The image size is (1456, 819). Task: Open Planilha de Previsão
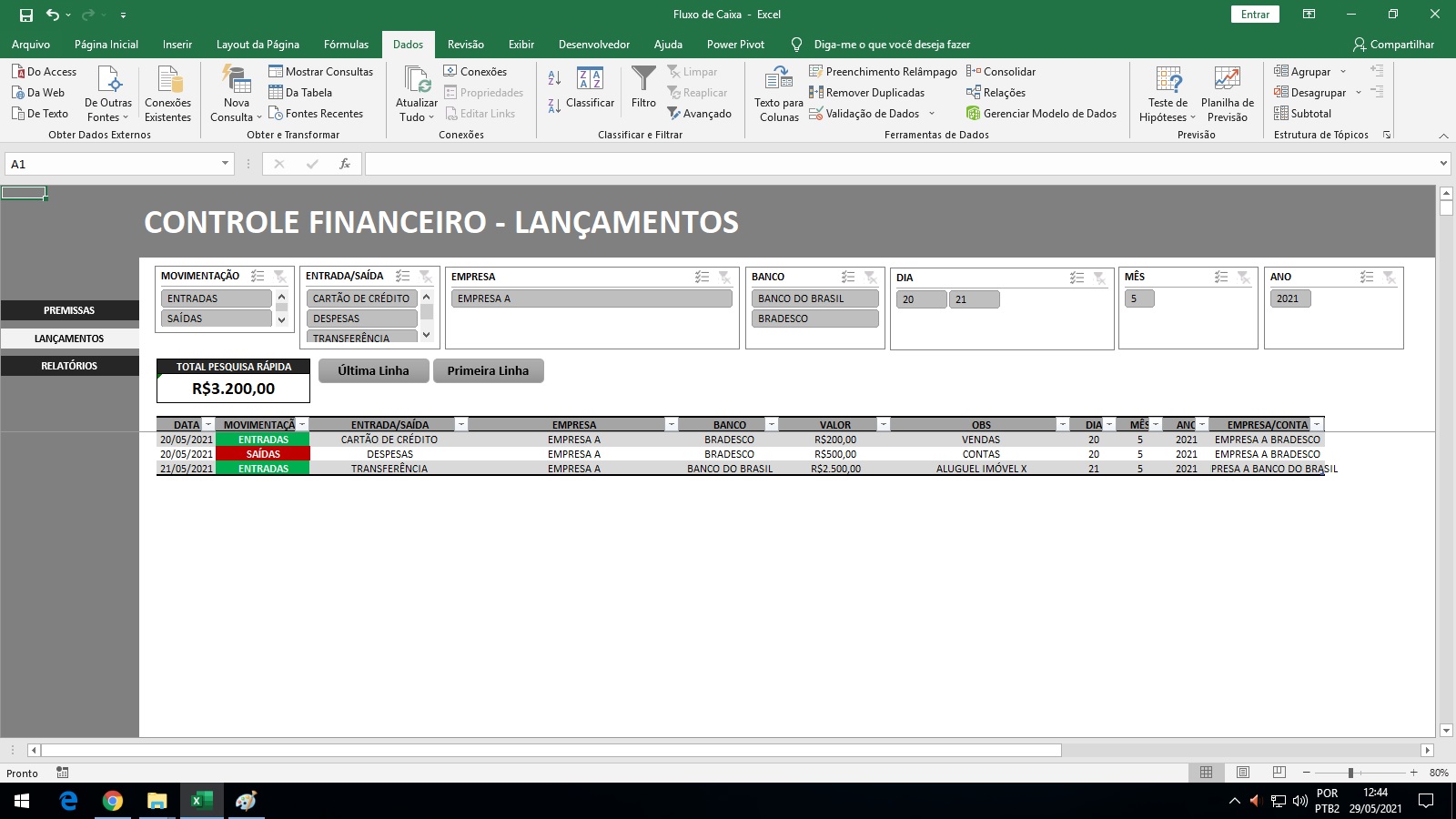pos(1227,94)
